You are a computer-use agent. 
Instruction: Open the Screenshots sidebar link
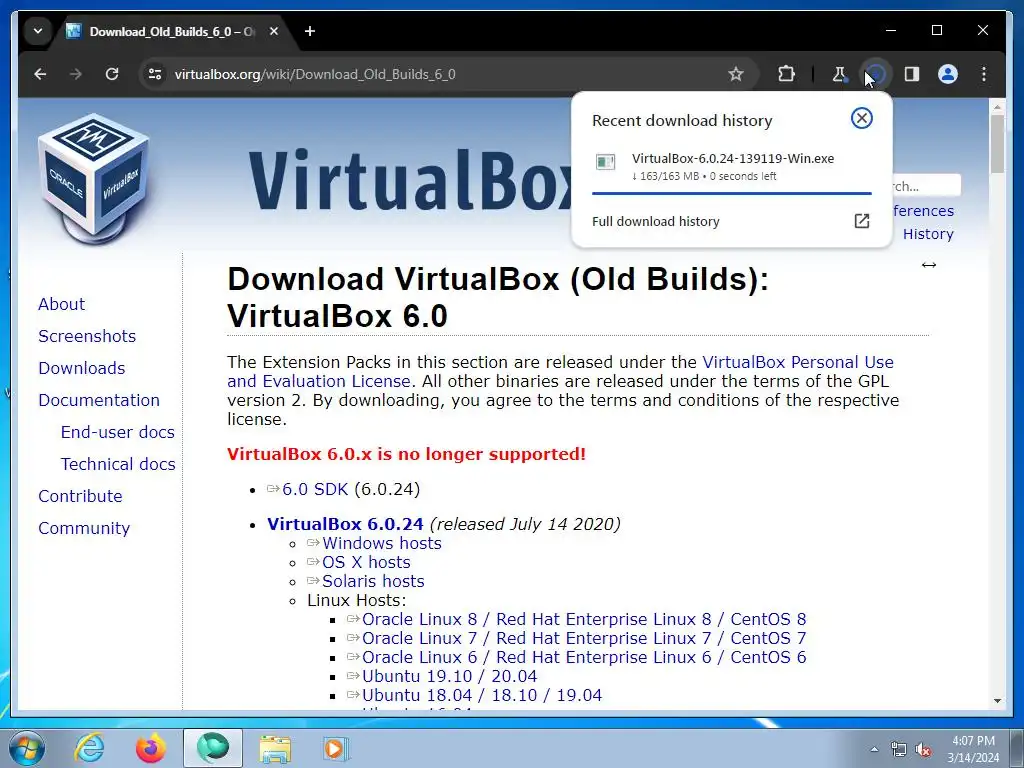pyautogui.click(x=87, y=336)
